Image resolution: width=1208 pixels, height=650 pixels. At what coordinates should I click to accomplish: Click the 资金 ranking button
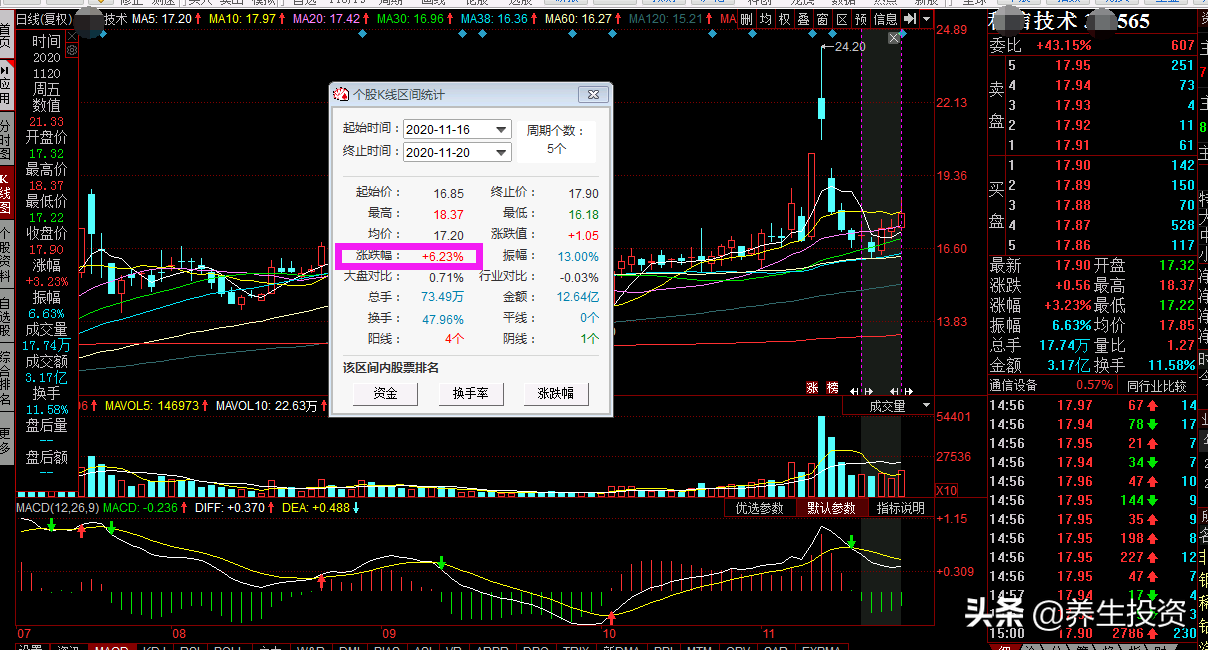pos(385,394)
